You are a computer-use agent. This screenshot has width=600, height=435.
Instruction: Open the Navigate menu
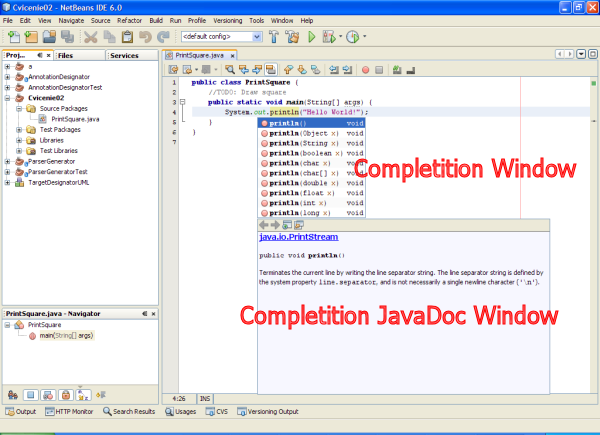click(71, 21)
